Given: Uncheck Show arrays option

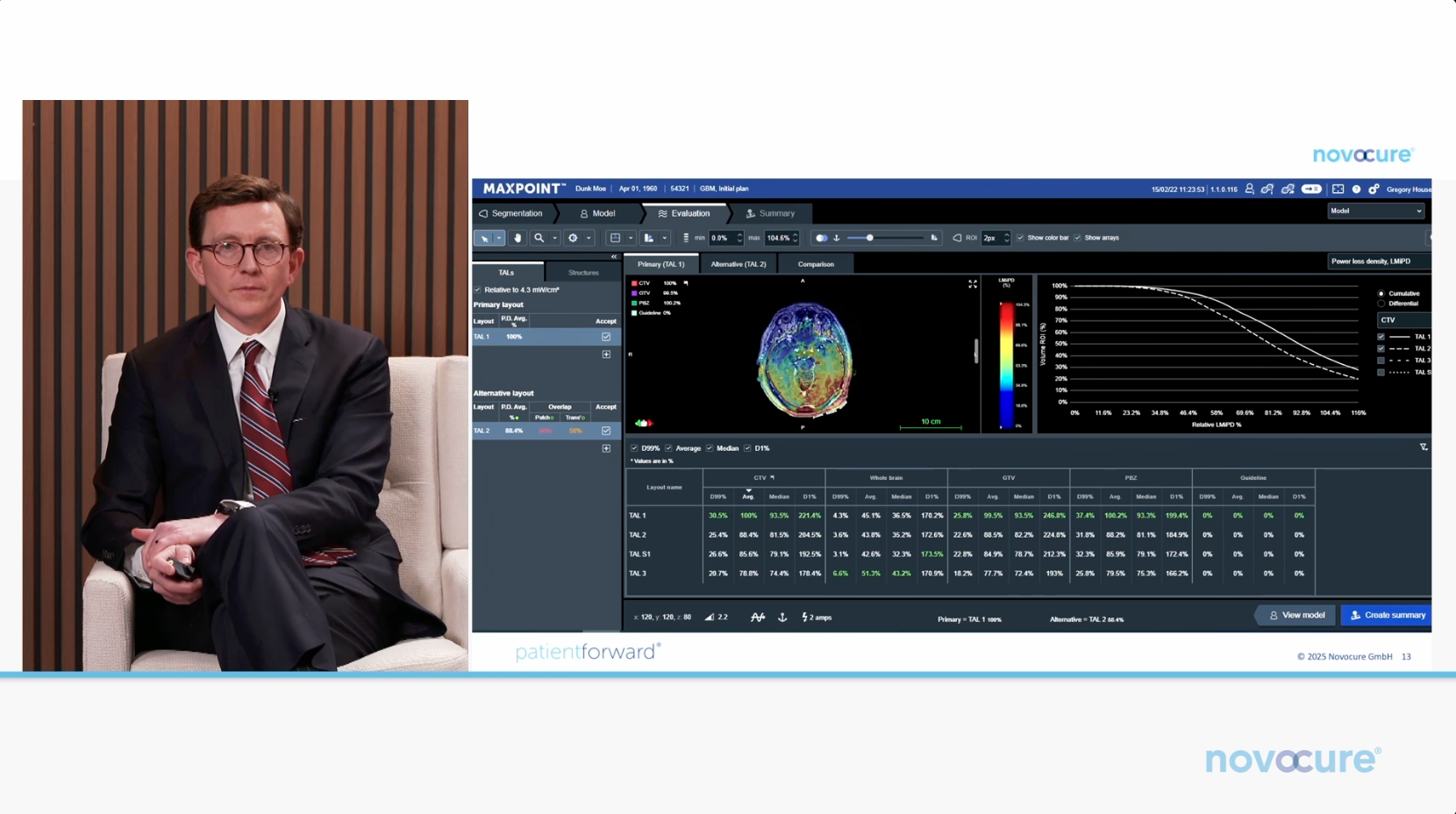Looking at the screenshot, I should (1078, 238).
